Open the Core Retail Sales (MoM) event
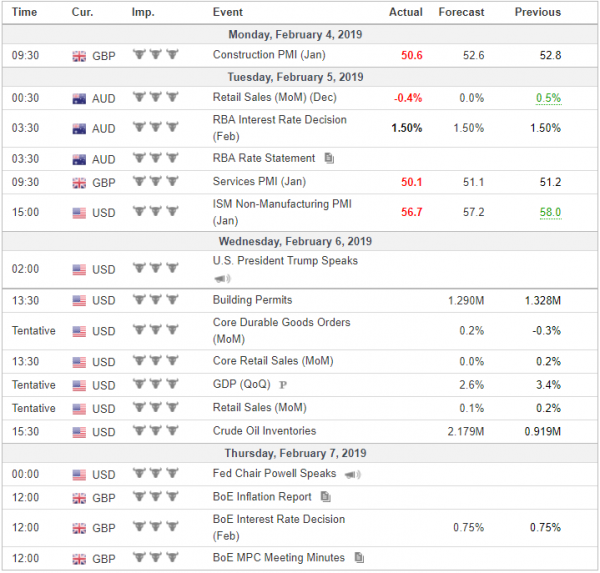600x573 pixels. click(x=273, y=361)
